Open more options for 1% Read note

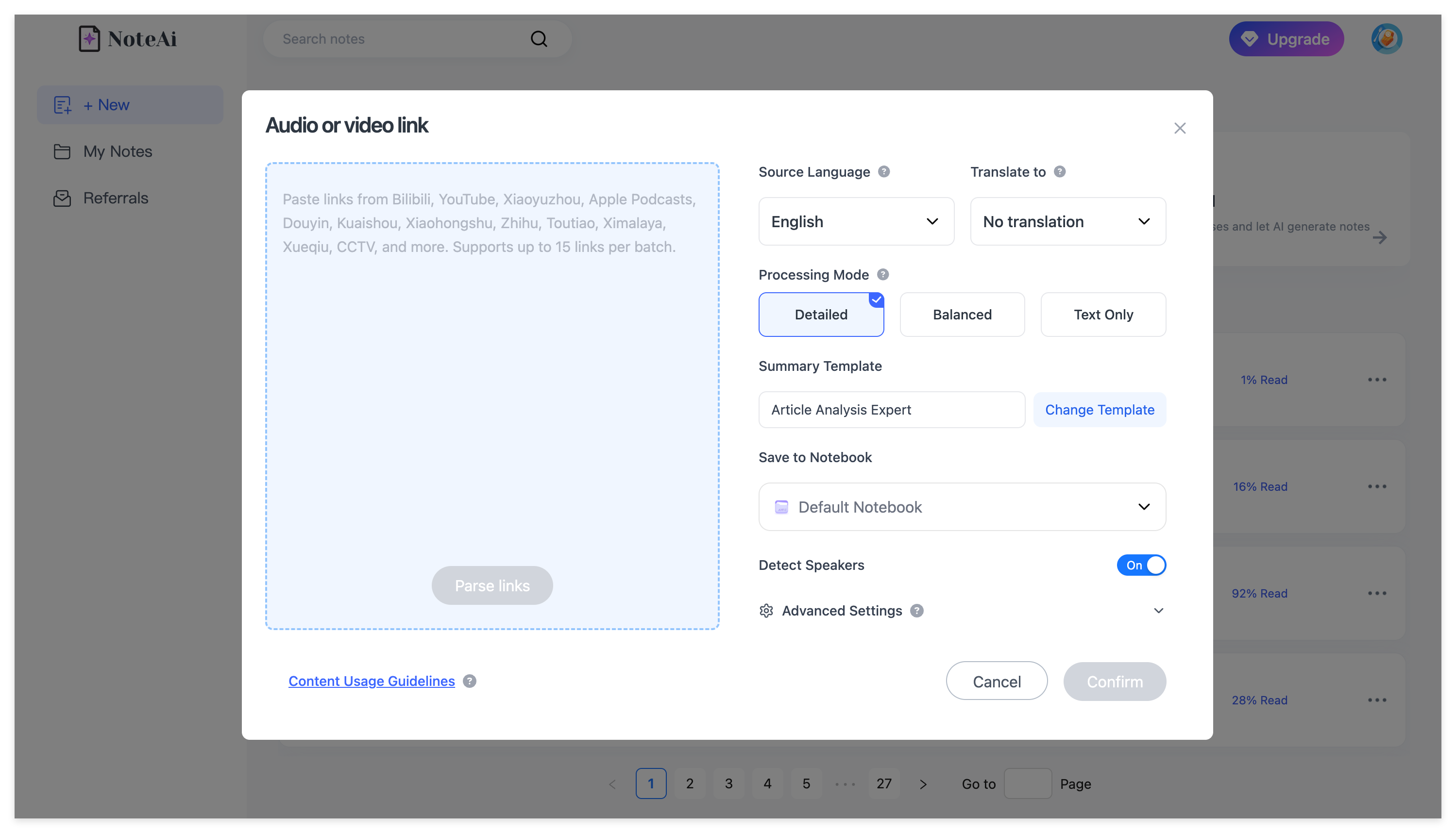(x=1376, y=380)
